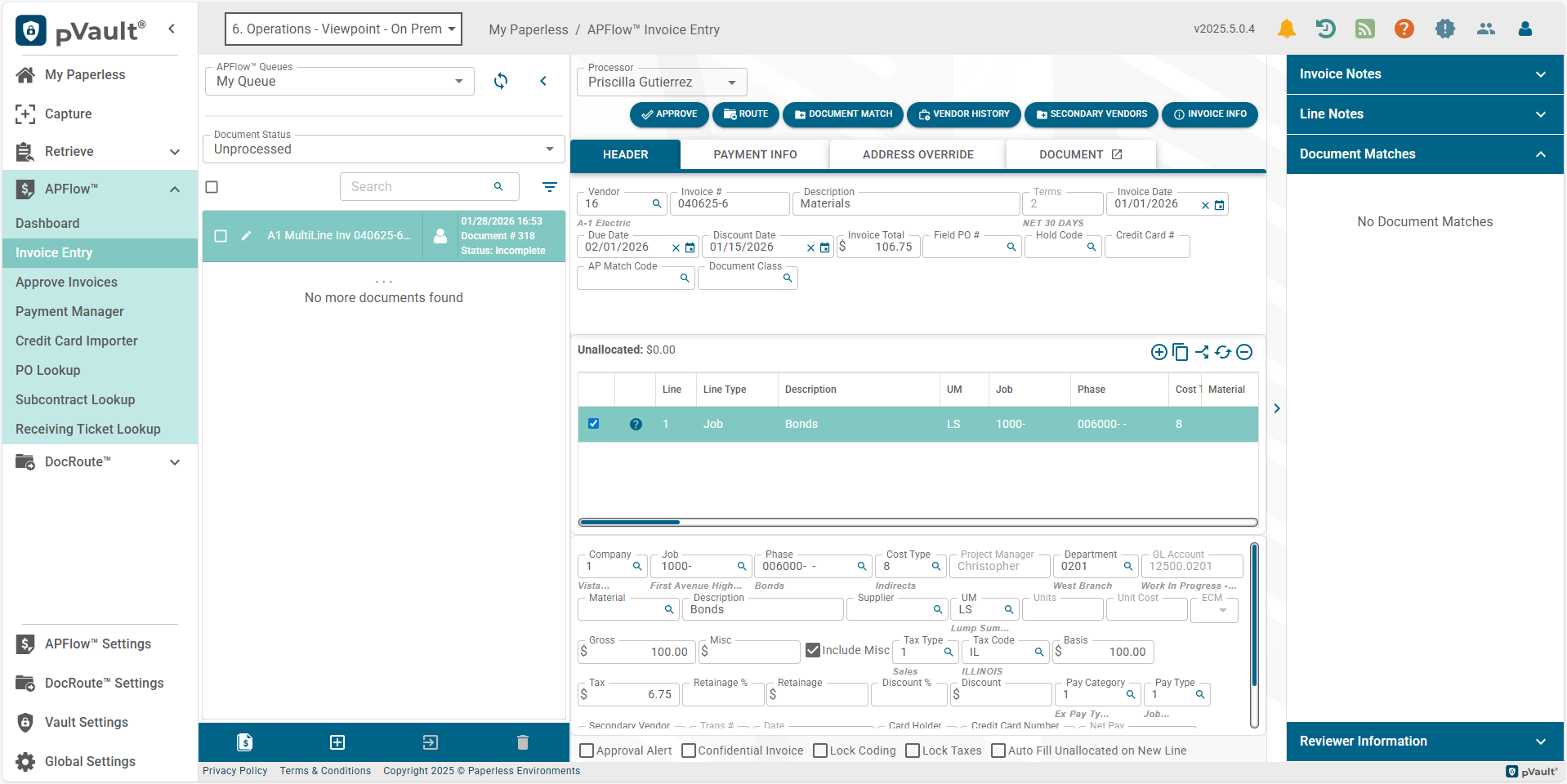Click the Invoice # field
Screen dimensions: 1567x784
pyautogui.click(x=729, y=204)
